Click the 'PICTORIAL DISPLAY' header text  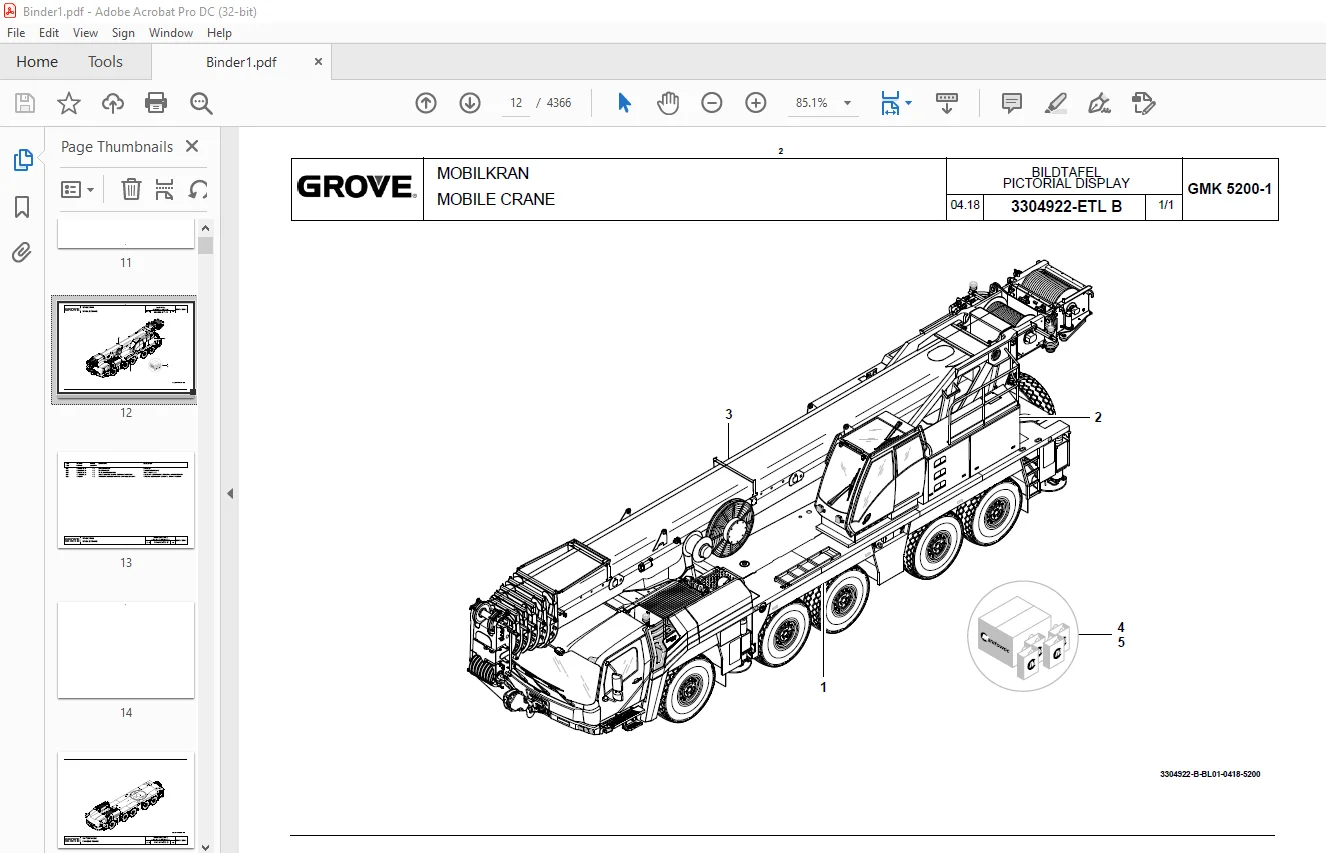[1066, 184]
